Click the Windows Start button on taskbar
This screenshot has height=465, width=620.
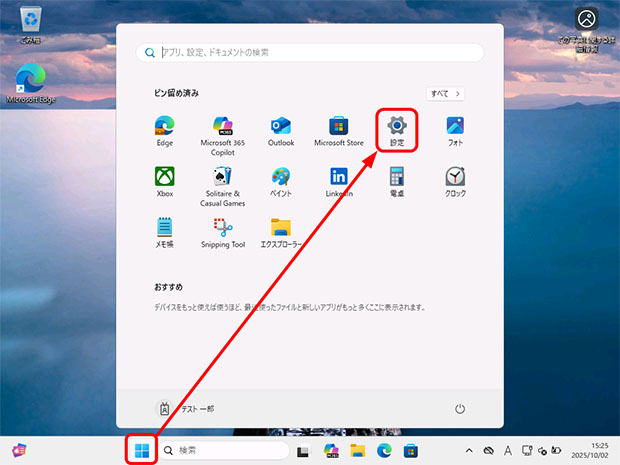tap(142, 450)
